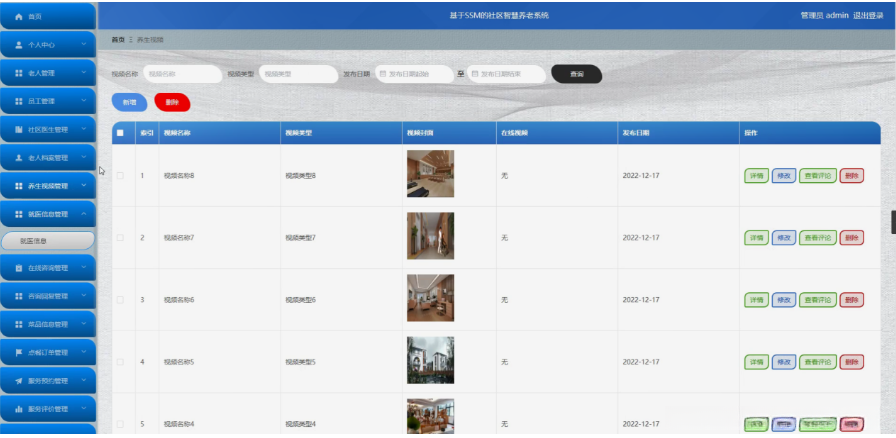Expand 老人档案管理 using its chevron
Image resolution: width=896 pixels, height=438 pixels.
[84, 158]
